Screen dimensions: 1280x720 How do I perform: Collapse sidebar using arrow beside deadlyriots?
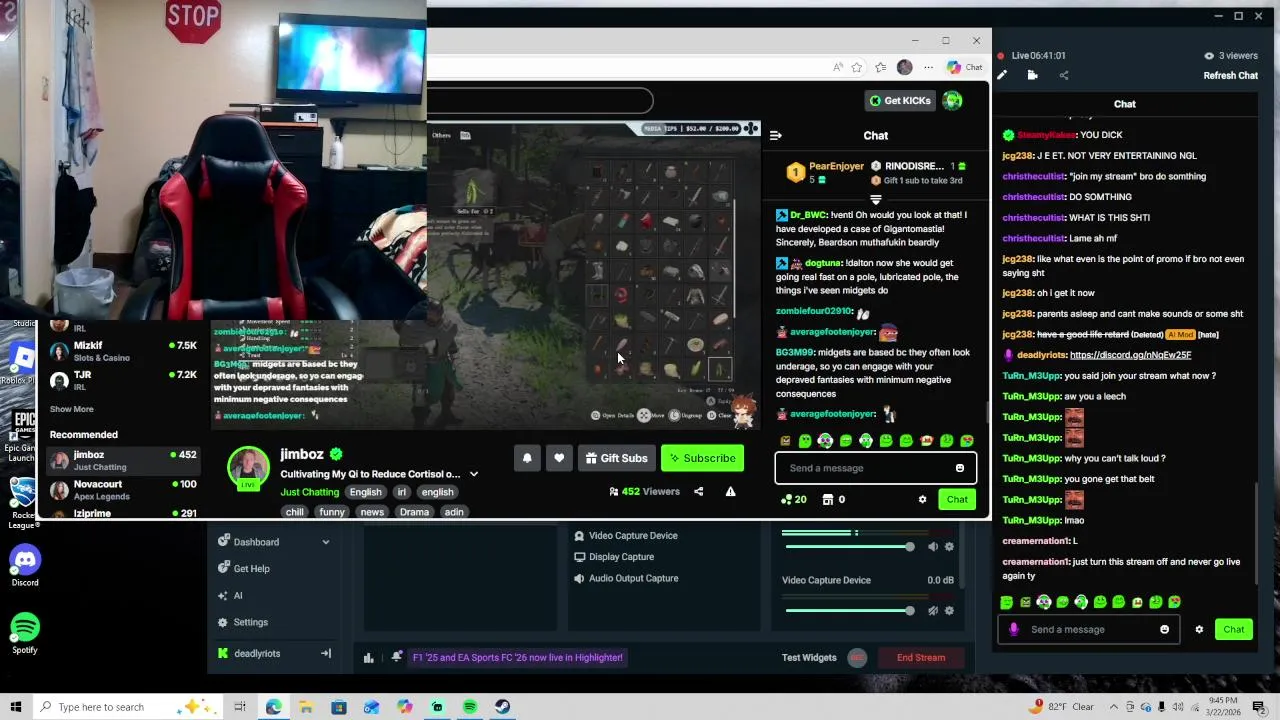tap(325, 653)
